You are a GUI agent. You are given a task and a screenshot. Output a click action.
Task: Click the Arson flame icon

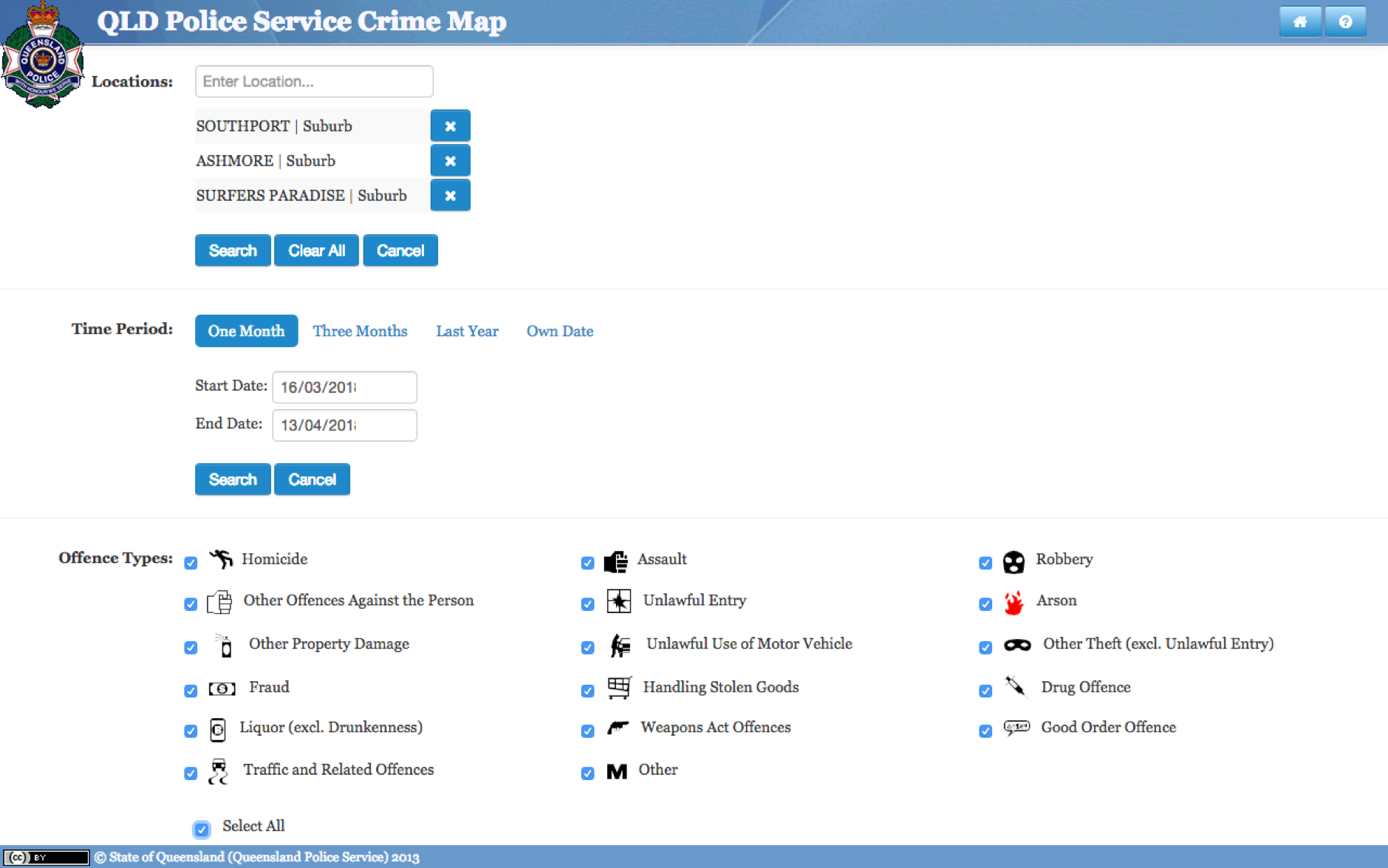click(1013, 603)
